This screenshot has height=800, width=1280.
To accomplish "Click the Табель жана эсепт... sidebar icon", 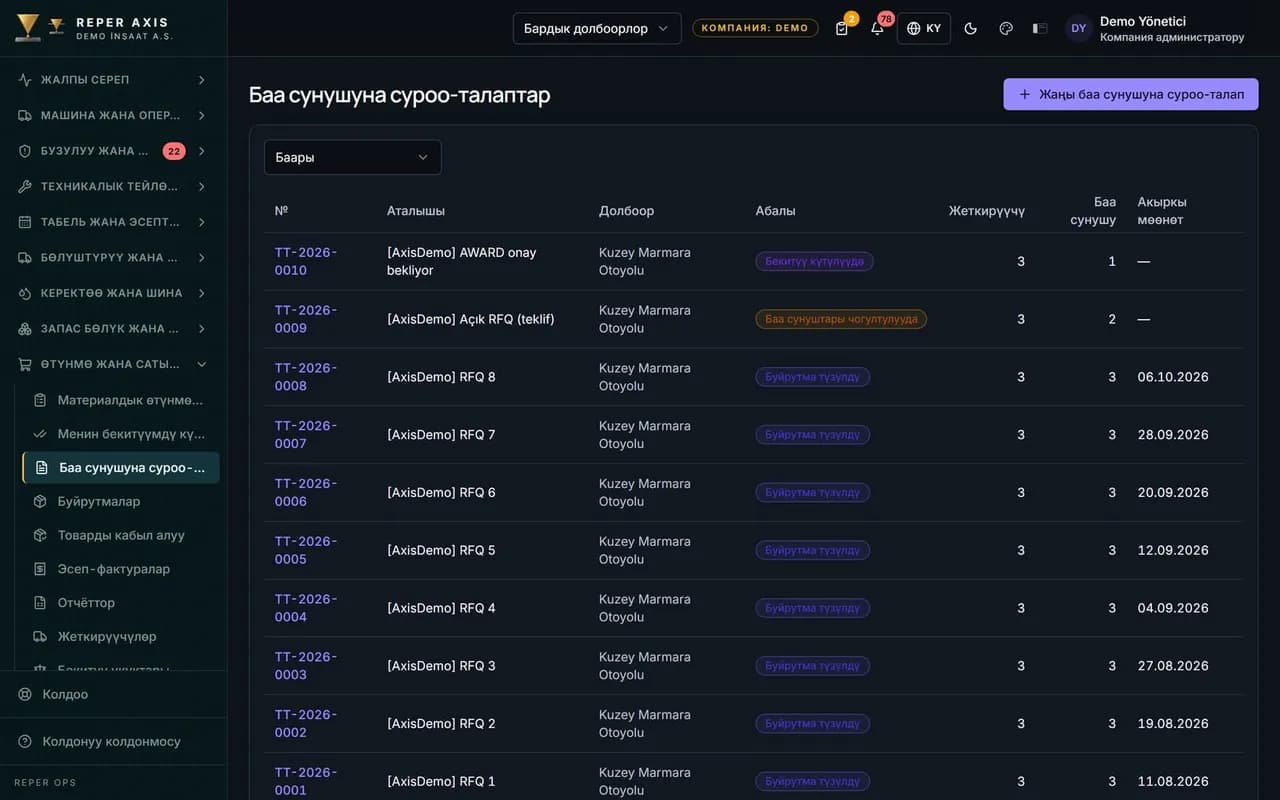I will 25,222.
